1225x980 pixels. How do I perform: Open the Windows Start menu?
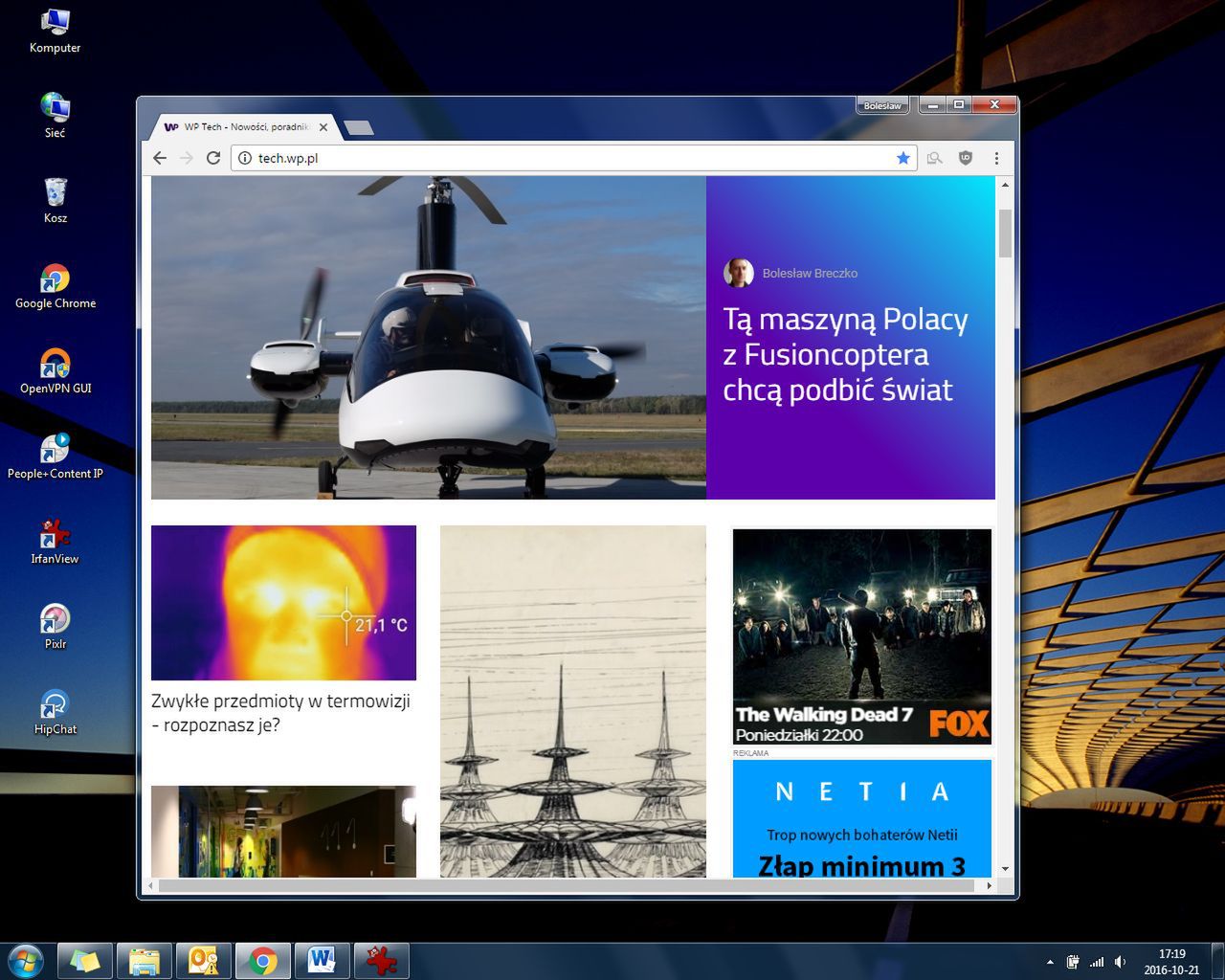pos(25,961)
